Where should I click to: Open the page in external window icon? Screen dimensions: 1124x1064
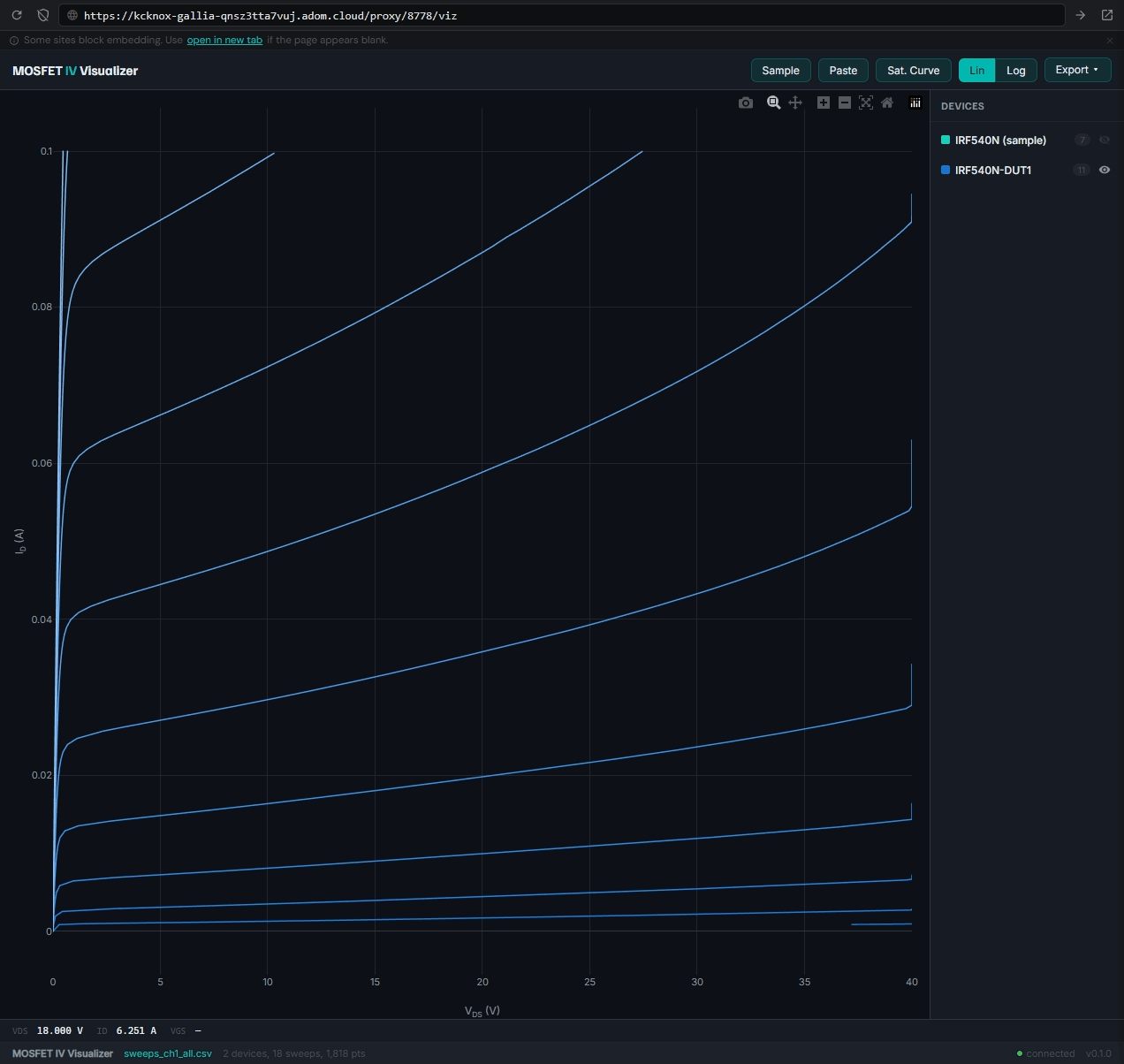[x=1106, y=15]
